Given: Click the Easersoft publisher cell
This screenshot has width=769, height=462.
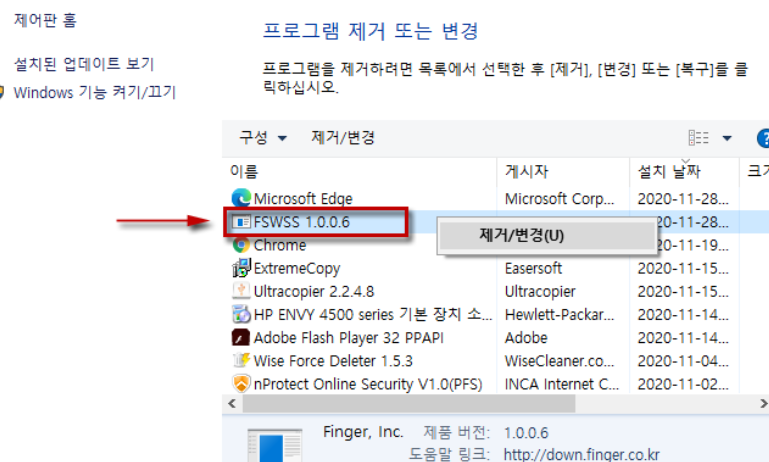Looking at the screenshot, I should point(533,268).
